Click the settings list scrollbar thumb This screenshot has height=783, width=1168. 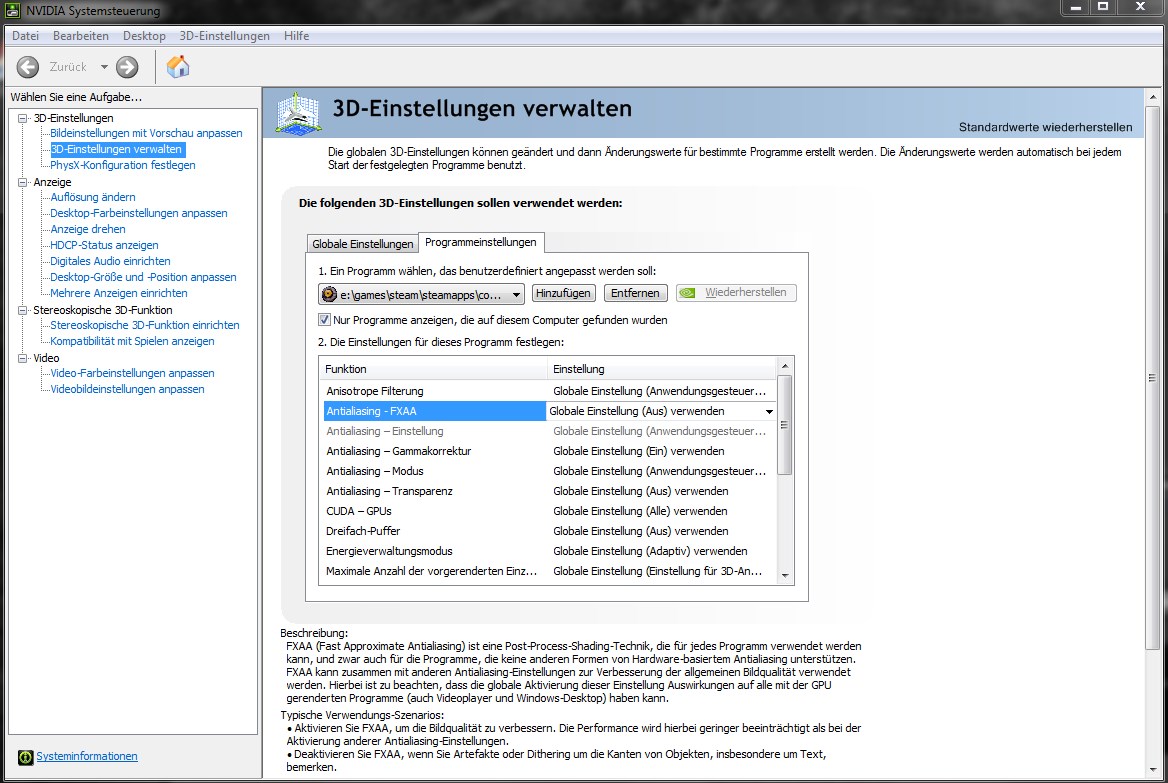pyautogui.click(x=784, y=425)
